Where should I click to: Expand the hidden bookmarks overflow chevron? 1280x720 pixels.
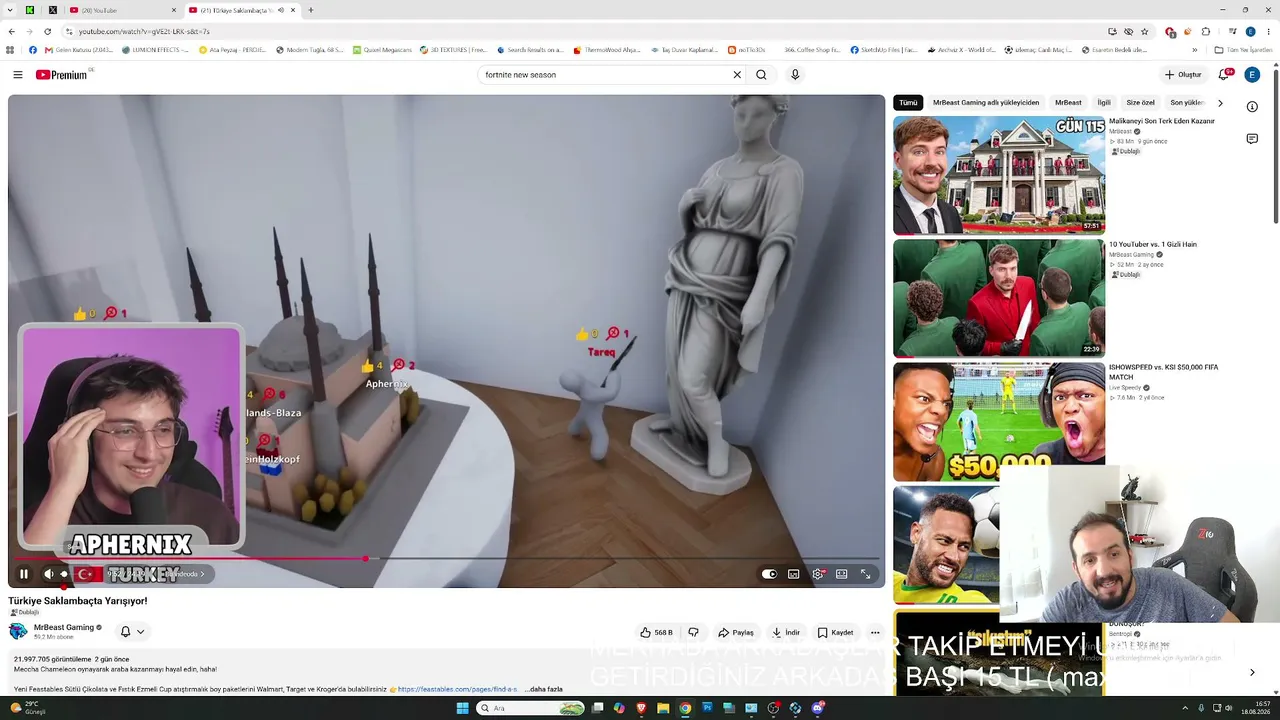point(1194,50)
